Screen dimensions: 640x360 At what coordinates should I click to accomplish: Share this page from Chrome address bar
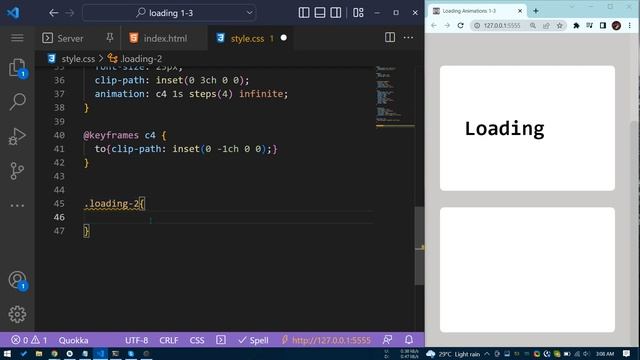546,25
